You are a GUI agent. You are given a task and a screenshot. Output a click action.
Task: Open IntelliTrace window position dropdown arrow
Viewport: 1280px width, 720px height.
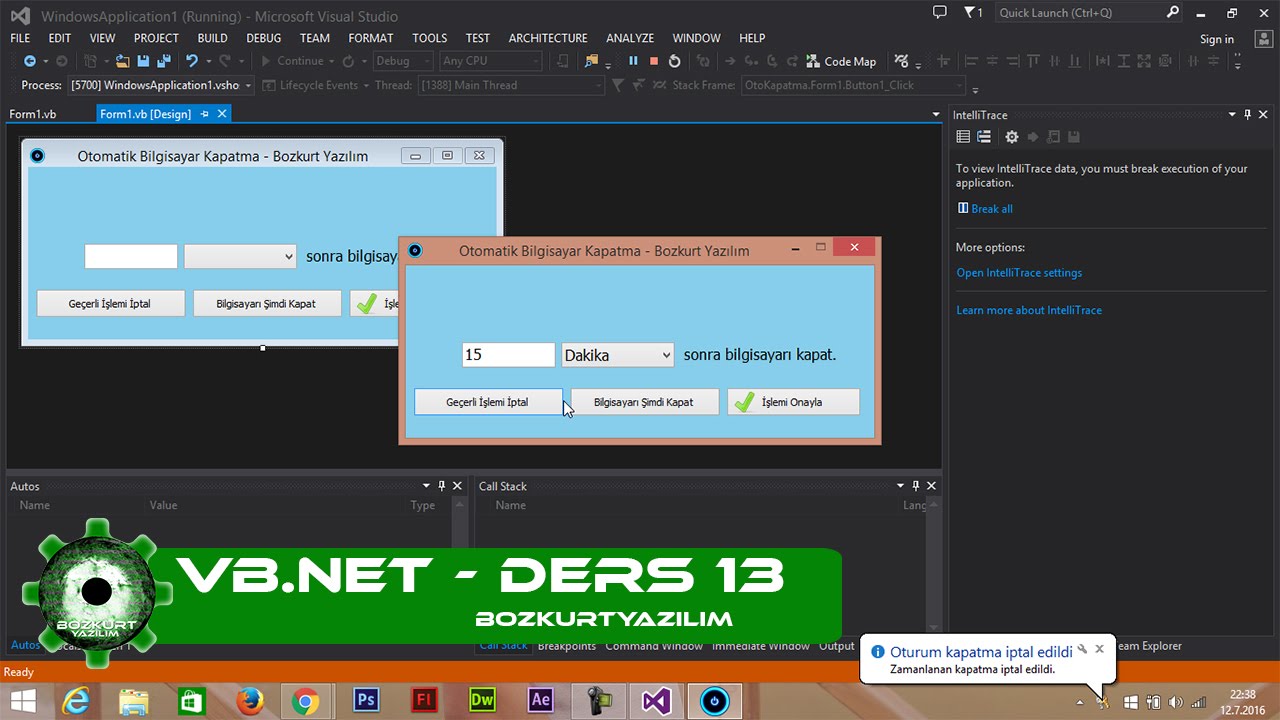tap(1232, 115)
